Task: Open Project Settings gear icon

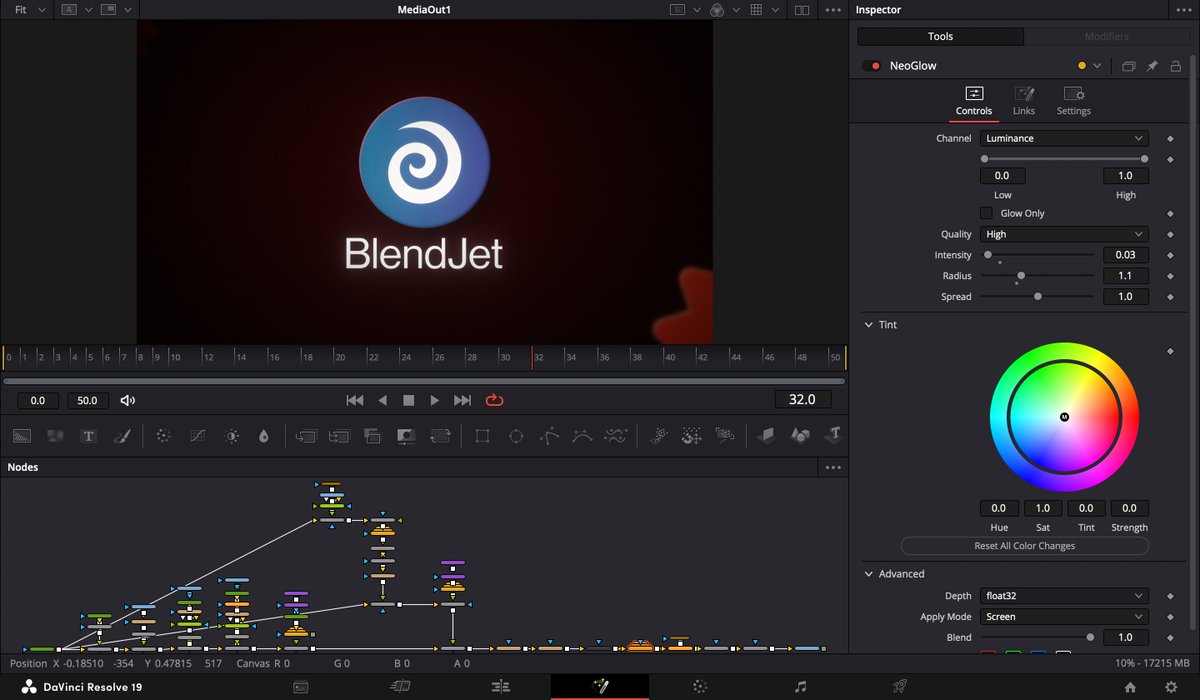Action: [x=1171, y=687]
